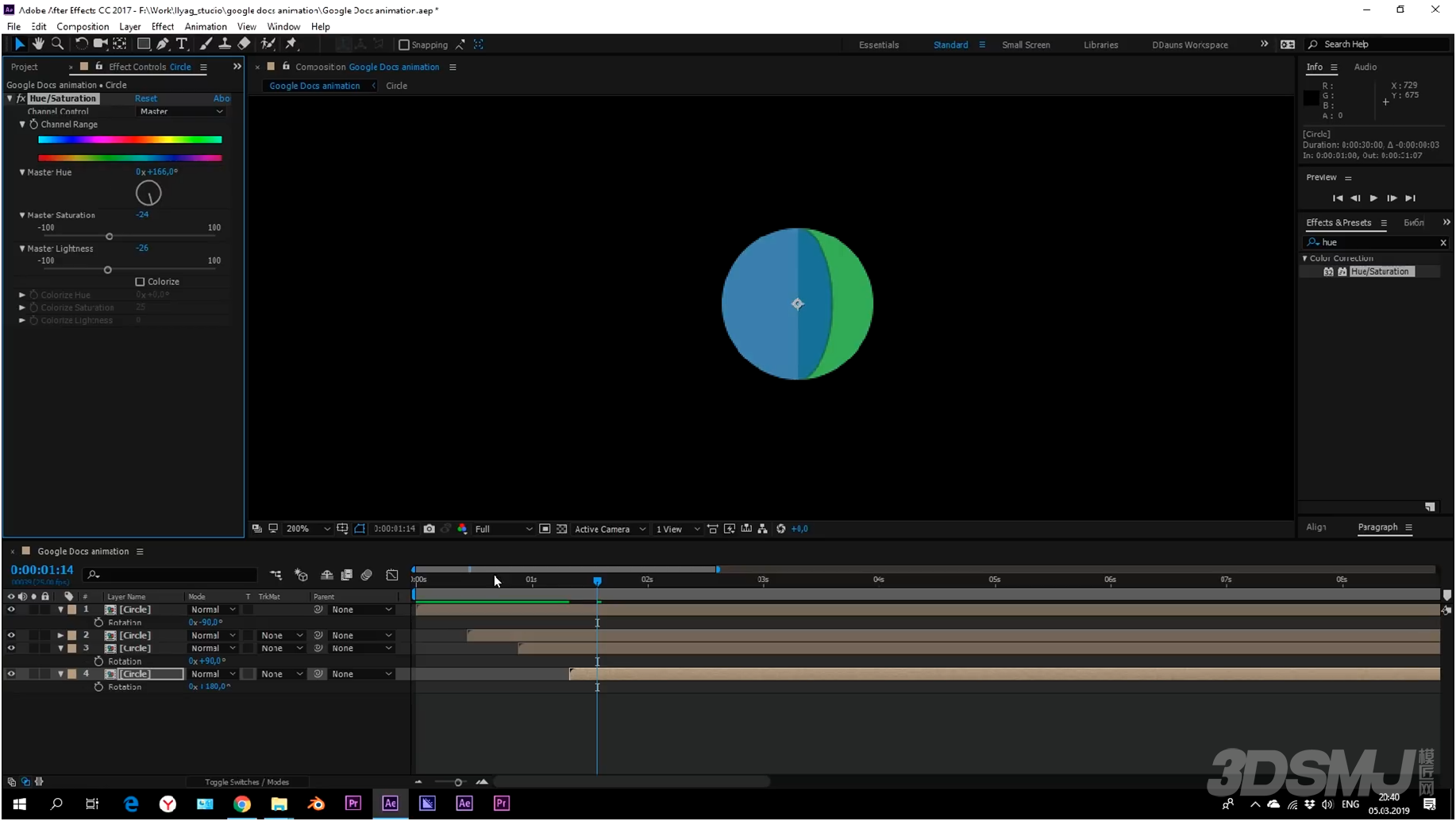Collapse the Master Saturation section

tap(22, 215)
